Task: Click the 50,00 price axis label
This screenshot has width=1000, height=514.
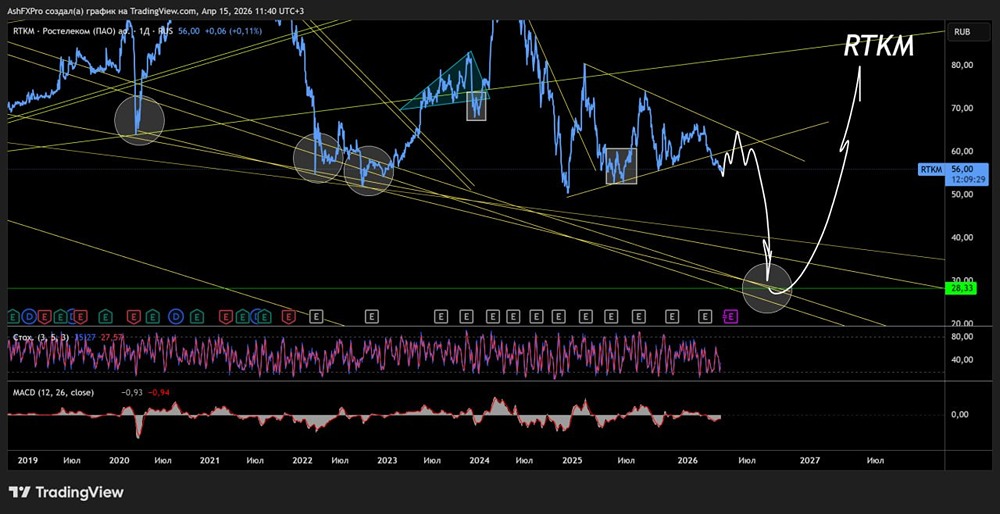Action: [962, 195]
